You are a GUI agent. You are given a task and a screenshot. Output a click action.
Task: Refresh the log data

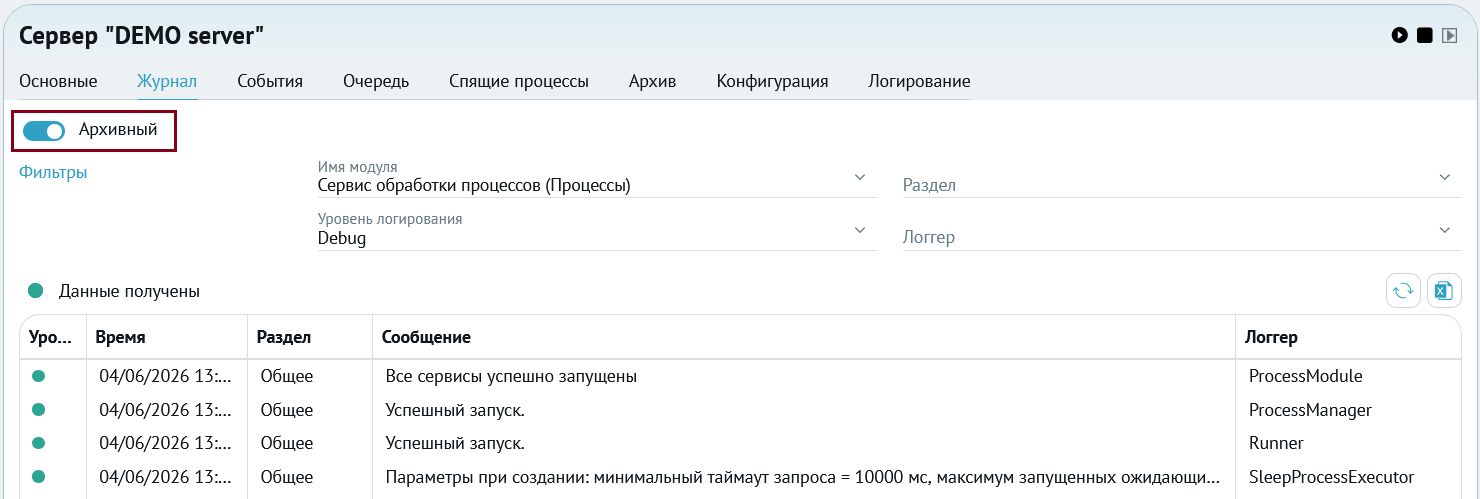[1403, 291]
